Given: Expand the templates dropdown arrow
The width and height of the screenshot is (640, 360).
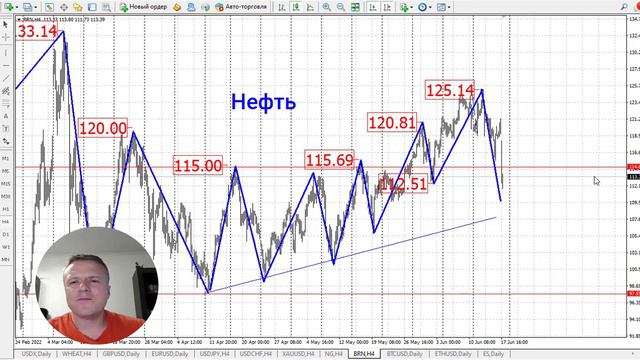Looking at the screenshot, I should click(x=449, y=7).
